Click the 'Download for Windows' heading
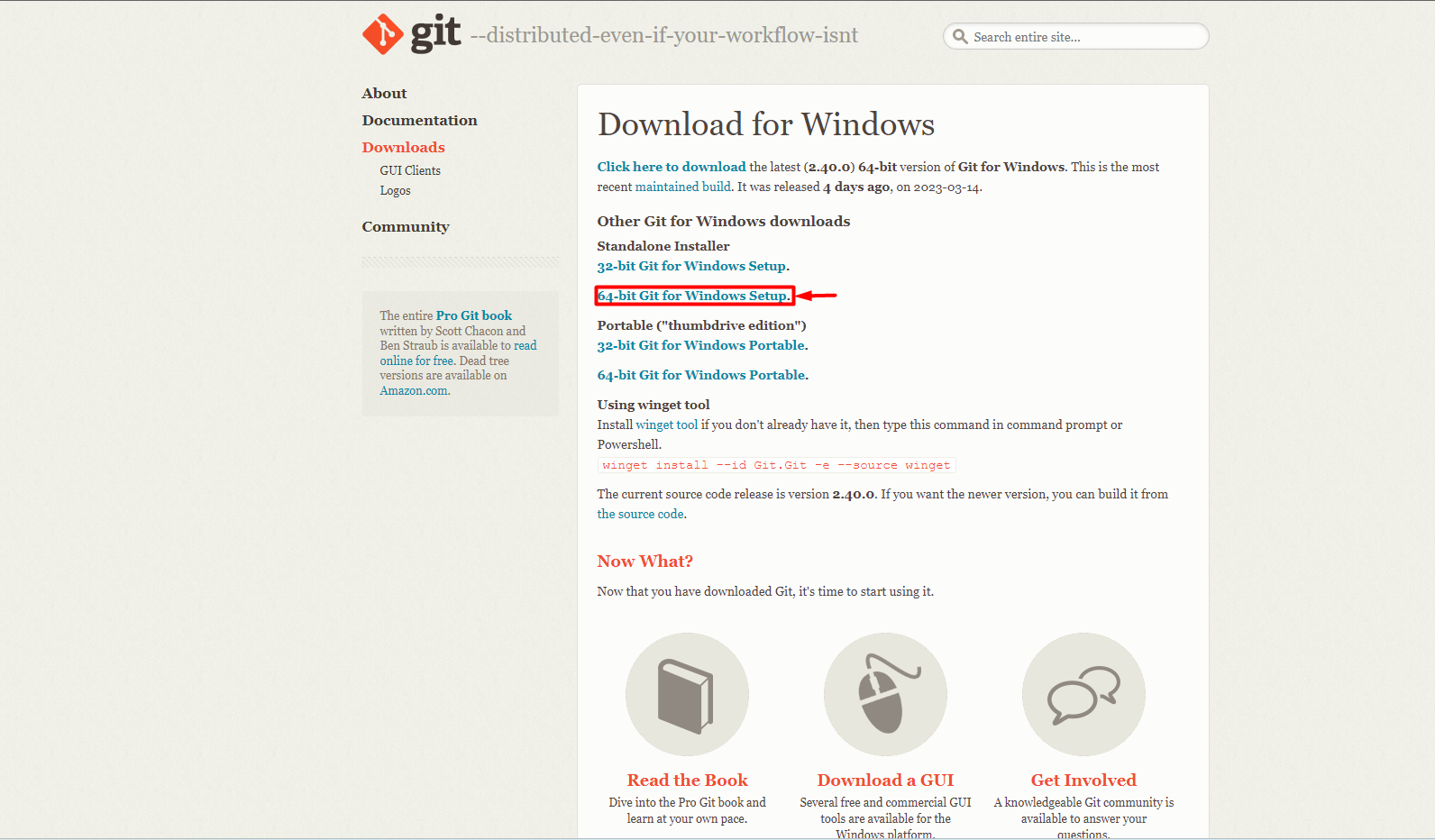1435x840 pixels. 766,124
